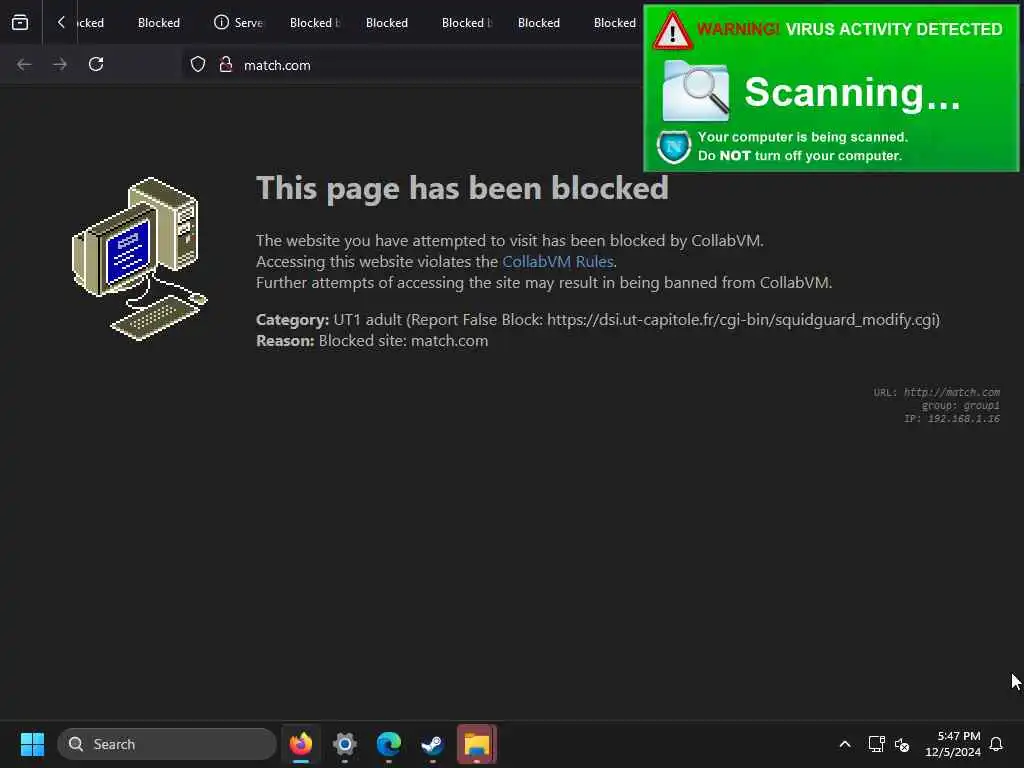Viewport: 1024px width, 768px height.
Task: Open the tracking protection shield icon
Action: point(198,65)
